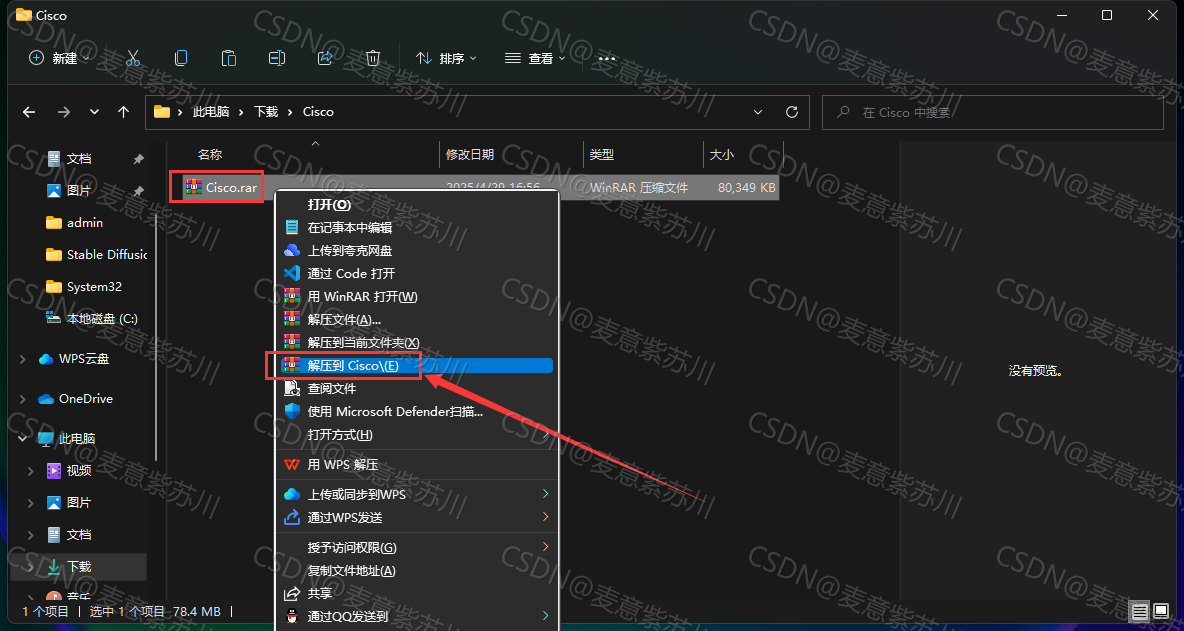This screenshot has width=1184, height=631.
Task: Click the Cut scissors icon
Action: click(x=133, y=58)
